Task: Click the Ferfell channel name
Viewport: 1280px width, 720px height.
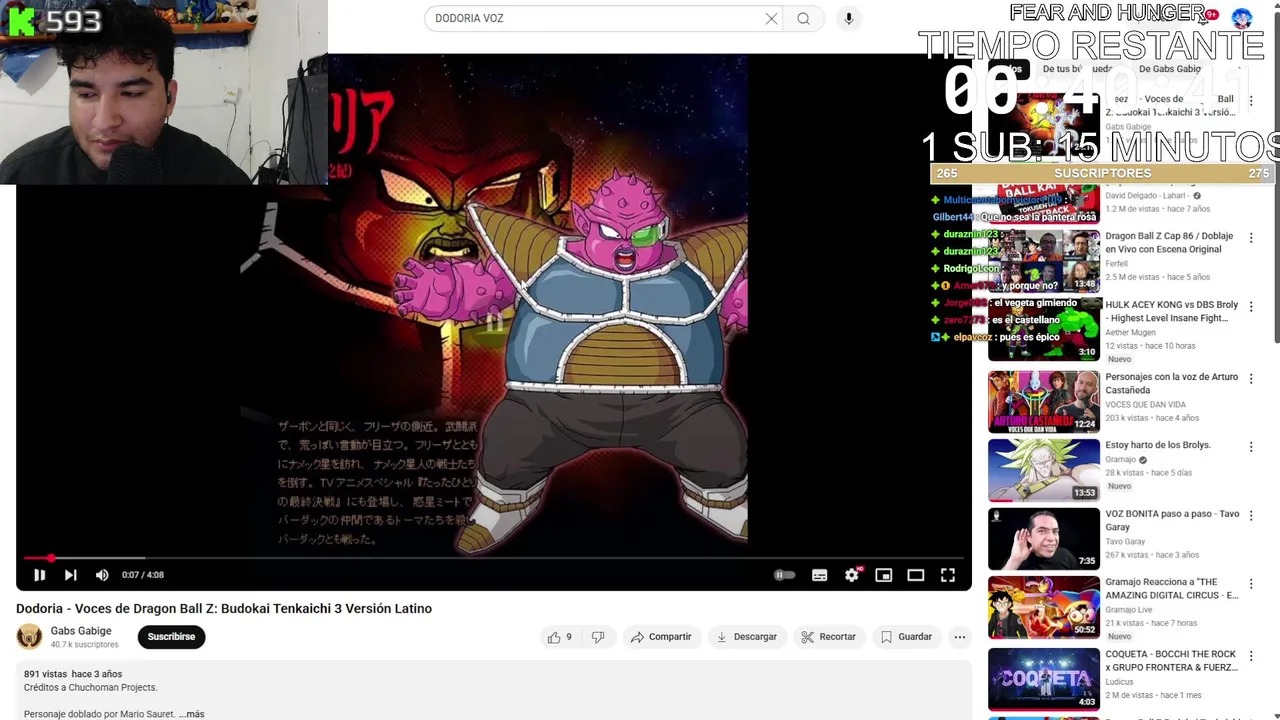Action: point(1117,264)
